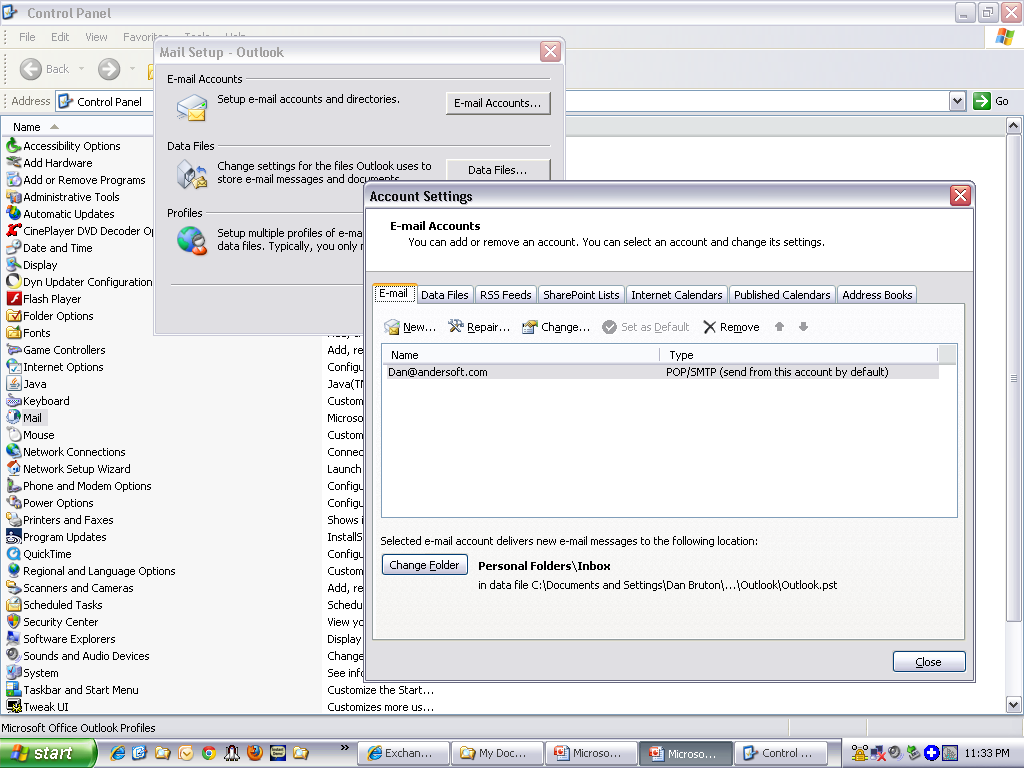Viewport: 1024px width, 768px height.
Task: Click the Set as Default checkmark icon
Action: click(x=609, y=327)
